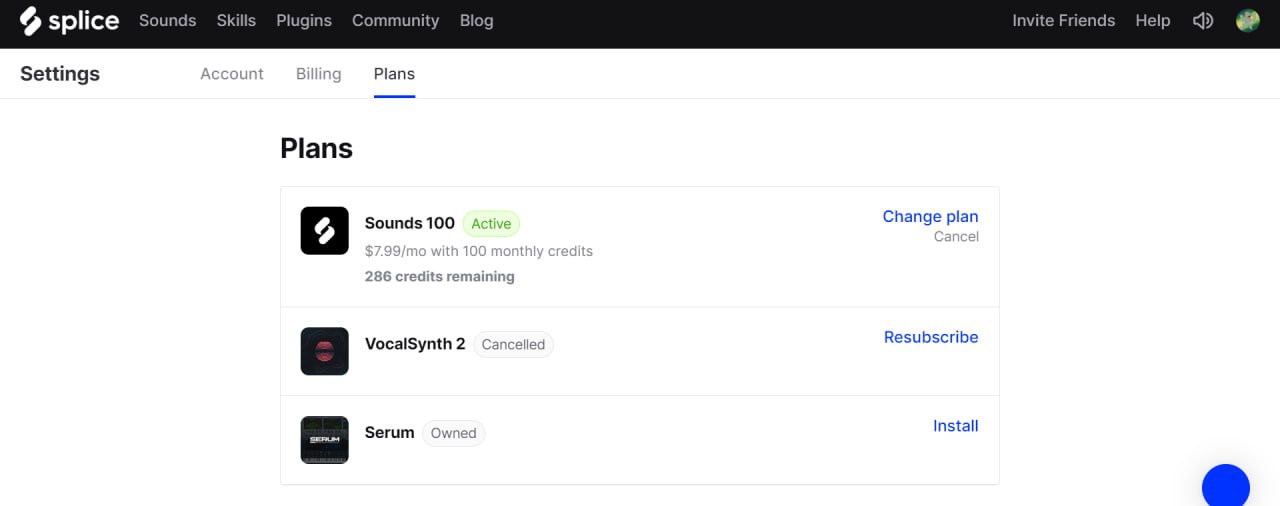Switch to the Account tab

232,74
